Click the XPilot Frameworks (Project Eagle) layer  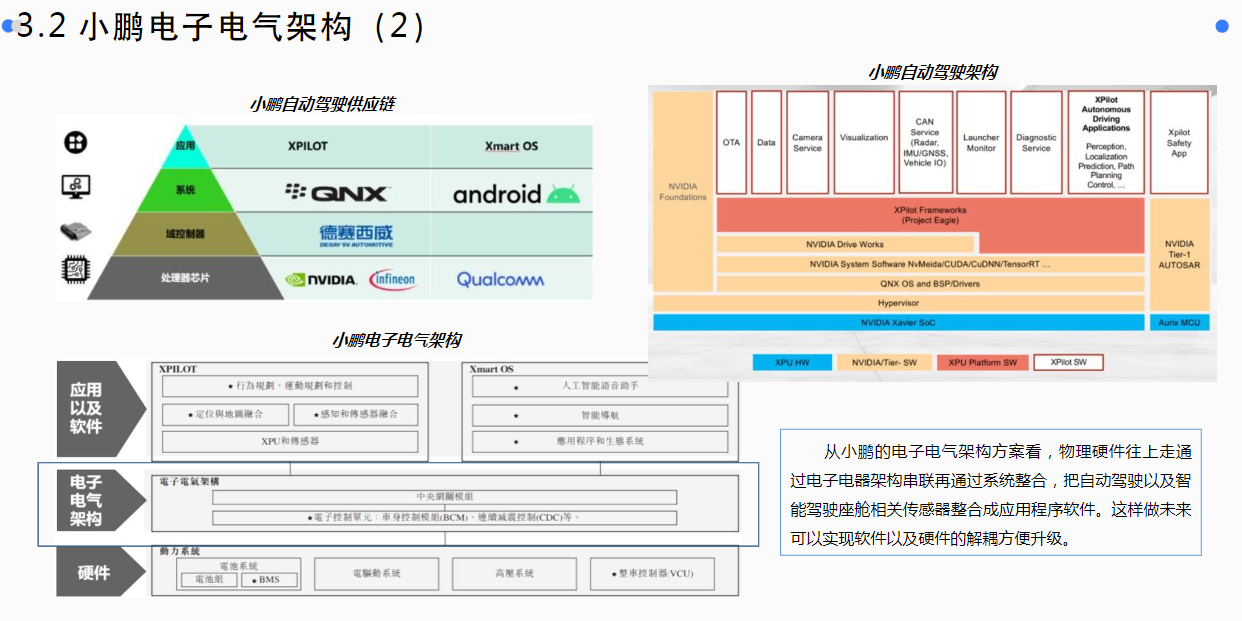(930, 215)
